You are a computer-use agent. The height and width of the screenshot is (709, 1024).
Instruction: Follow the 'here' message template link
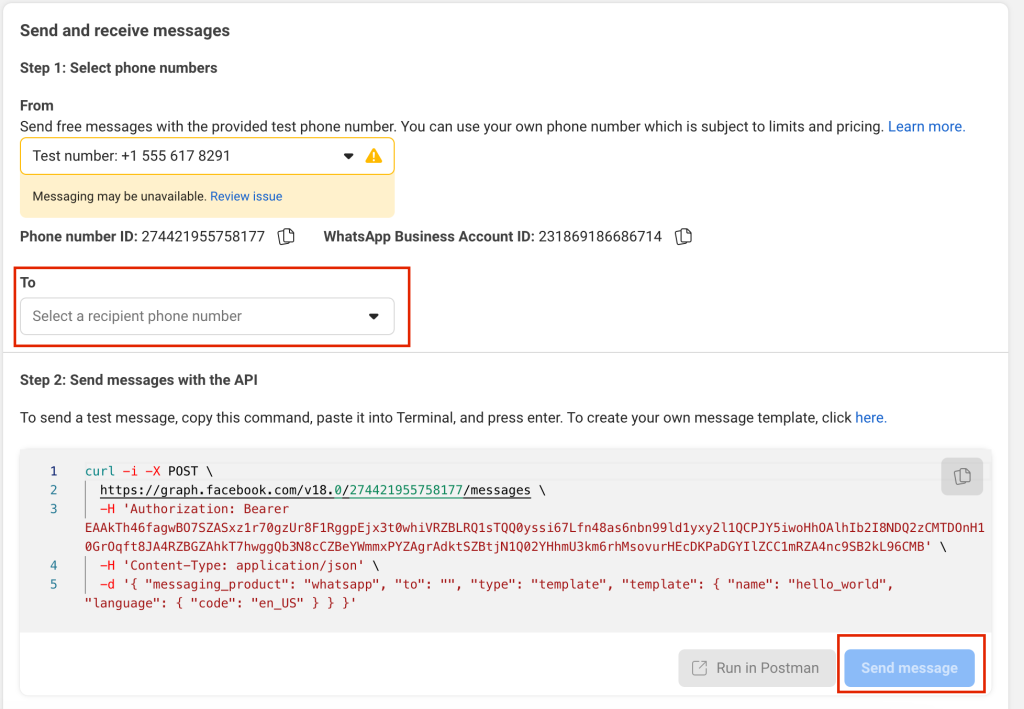click(870, 417)
